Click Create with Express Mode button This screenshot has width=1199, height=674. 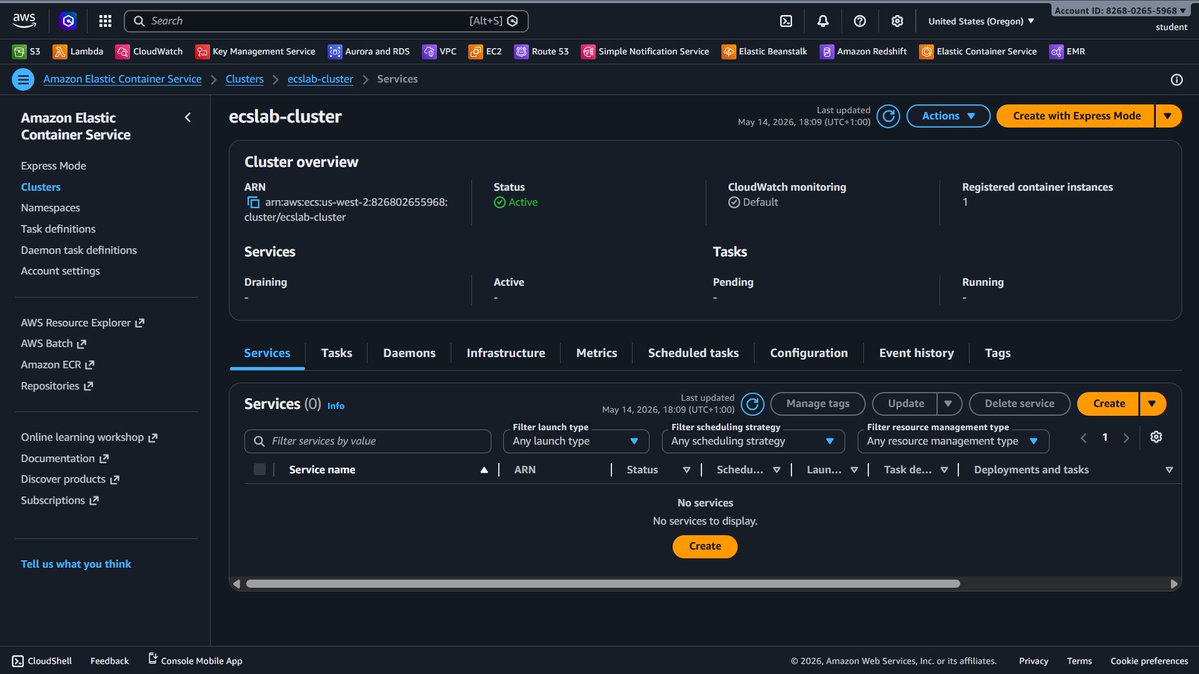coord(1076,116)
